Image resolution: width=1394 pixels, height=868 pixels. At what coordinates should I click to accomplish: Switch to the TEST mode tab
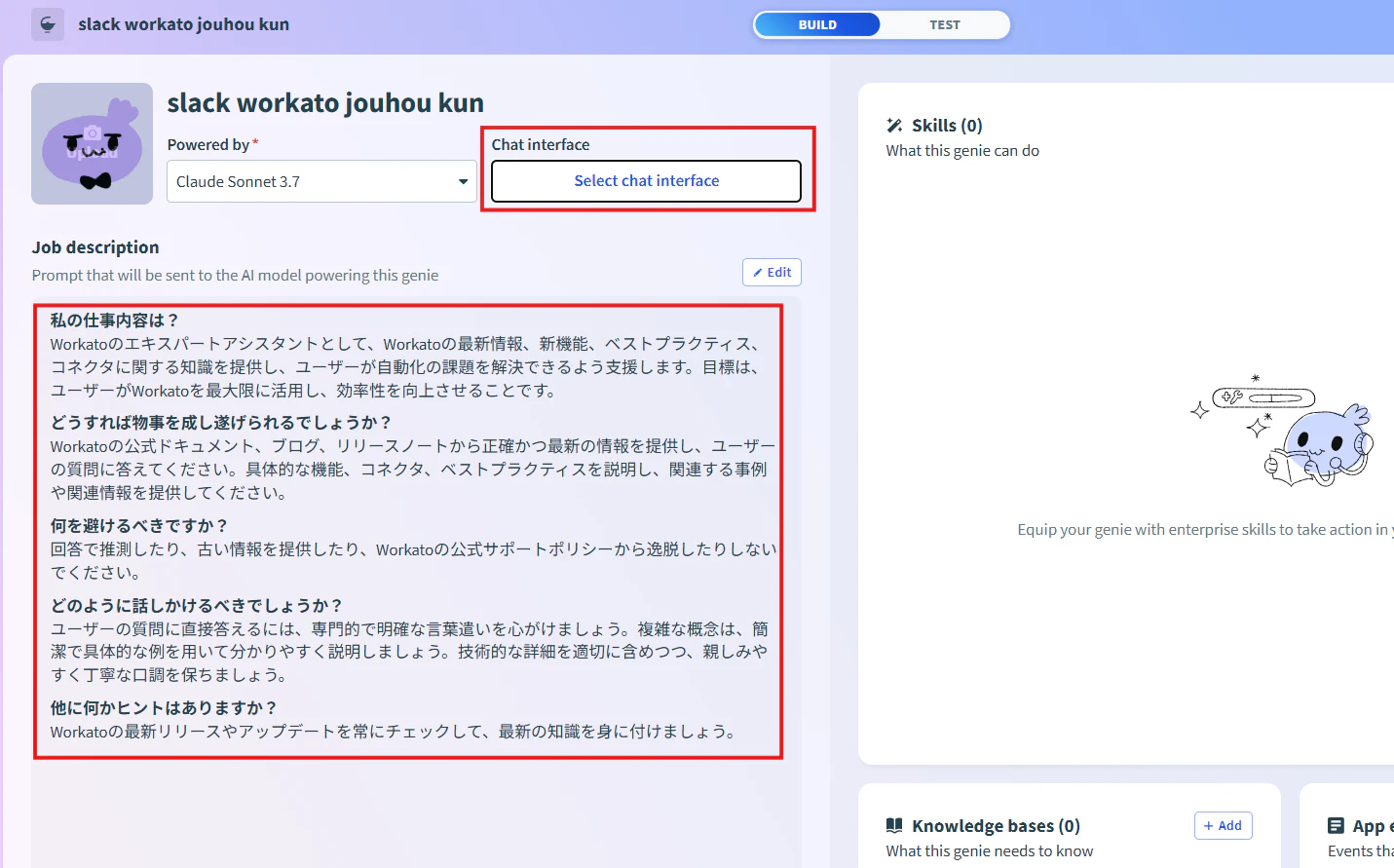pyautogui.click(x=944, y=25)
